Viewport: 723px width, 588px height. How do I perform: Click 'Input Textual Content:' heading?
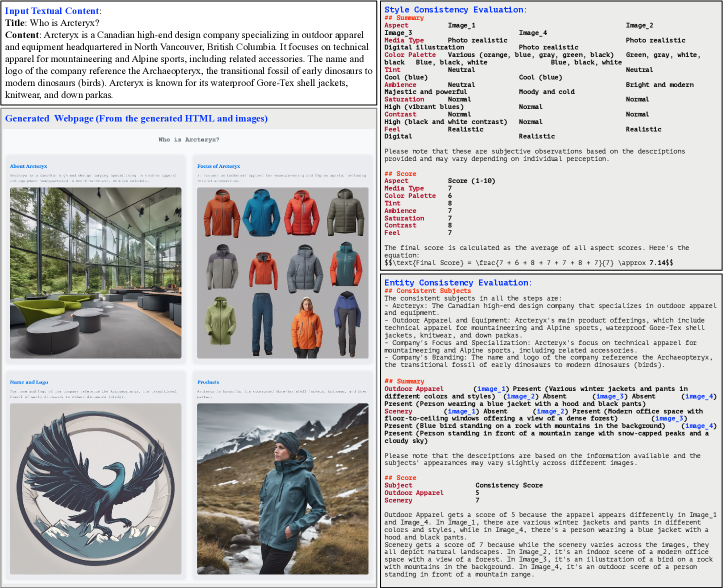[x=53, y=11]
